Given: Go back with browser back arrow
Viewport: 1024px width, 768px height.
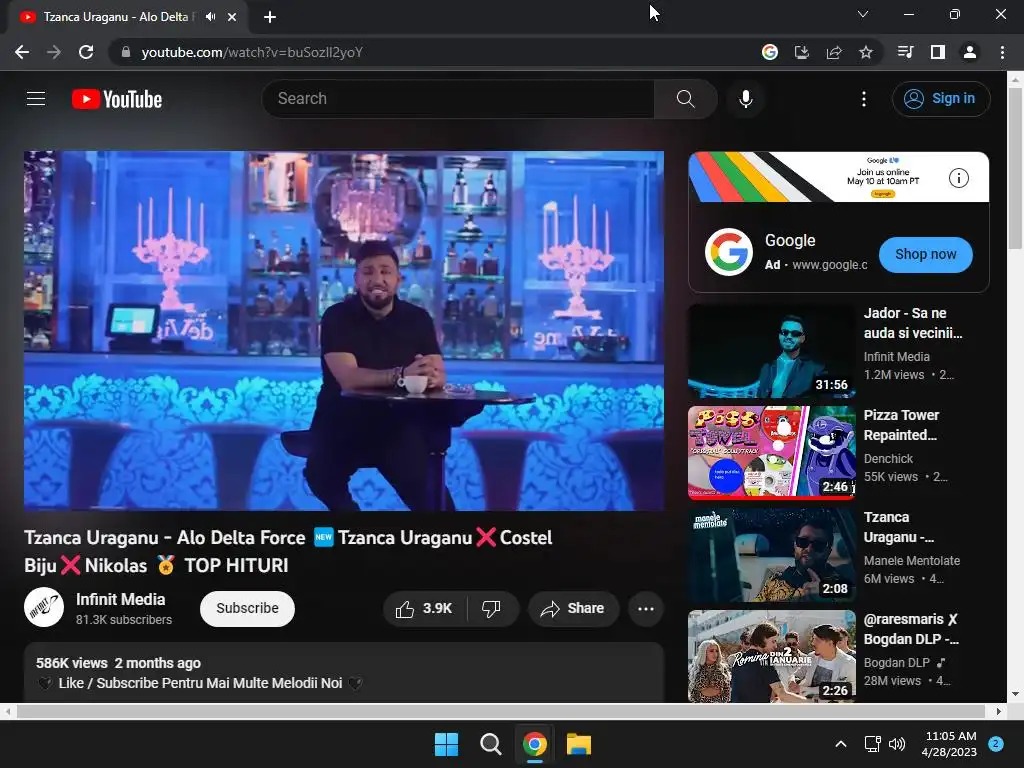Looking at the screenshot, I should (22, 52).
